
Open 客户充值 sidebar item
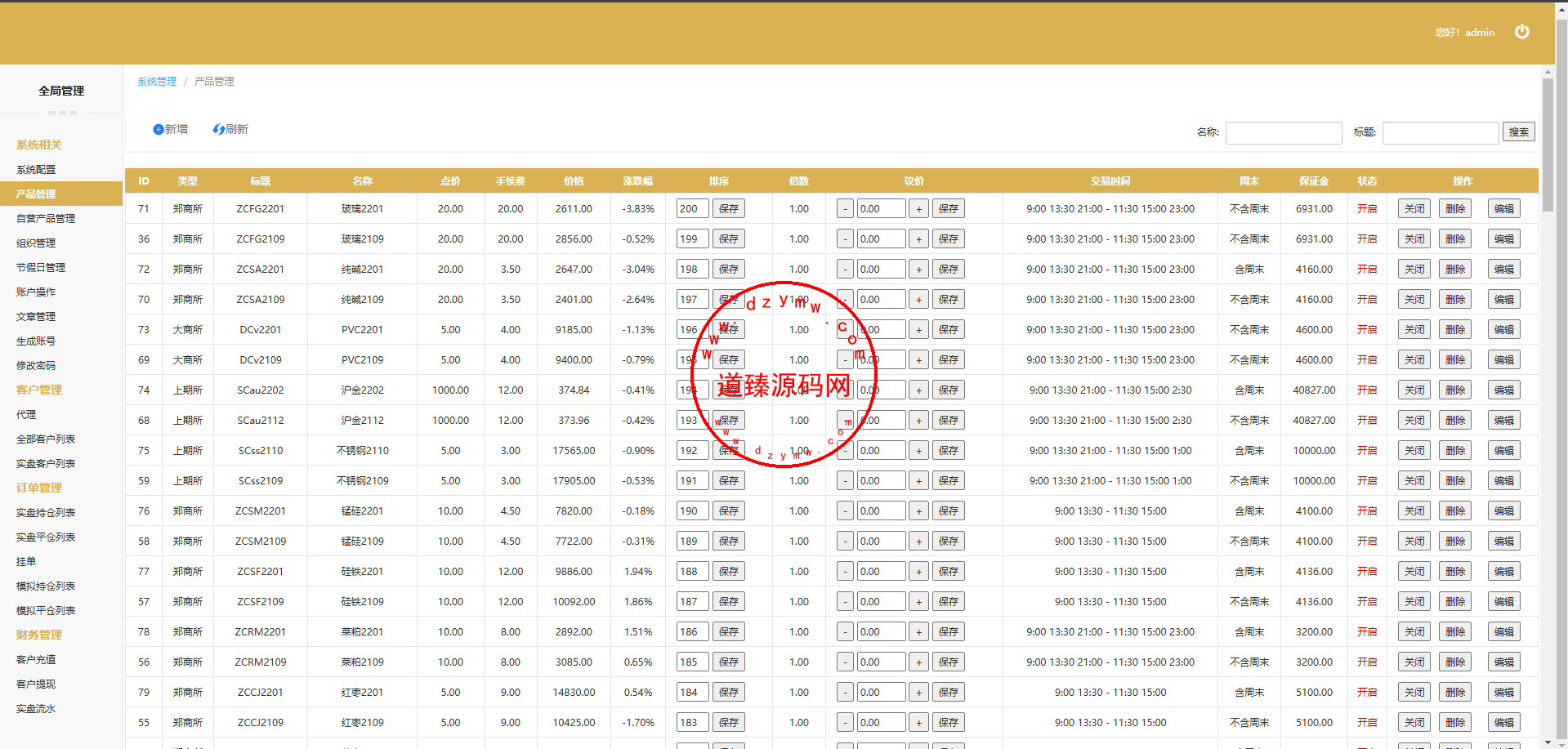pos(36,660)
